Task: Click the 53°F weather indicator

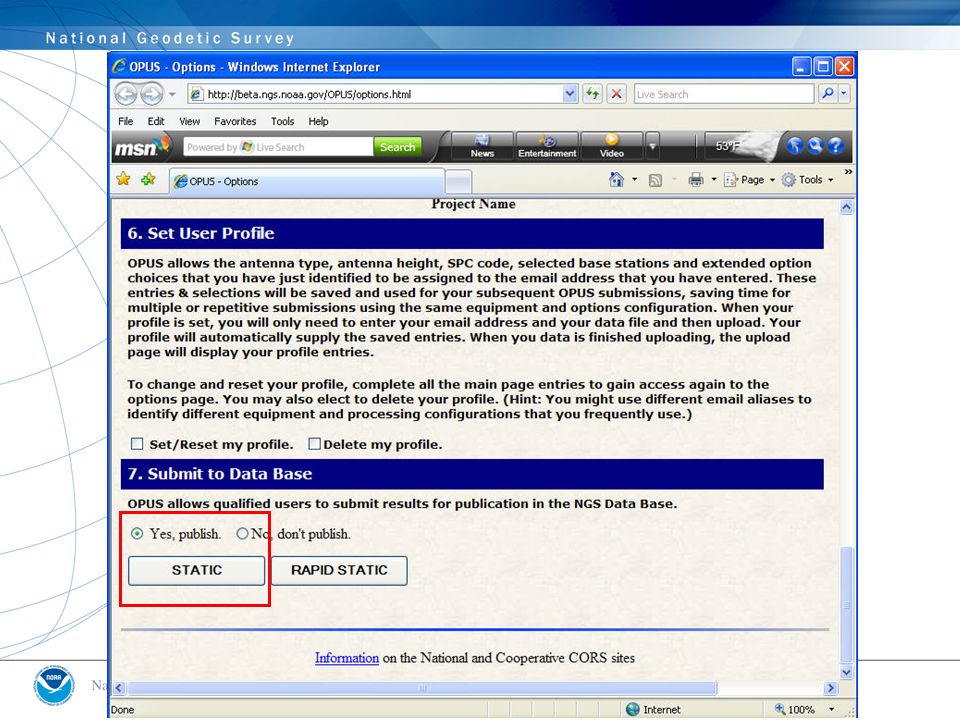Action: [x=728, y=146]
